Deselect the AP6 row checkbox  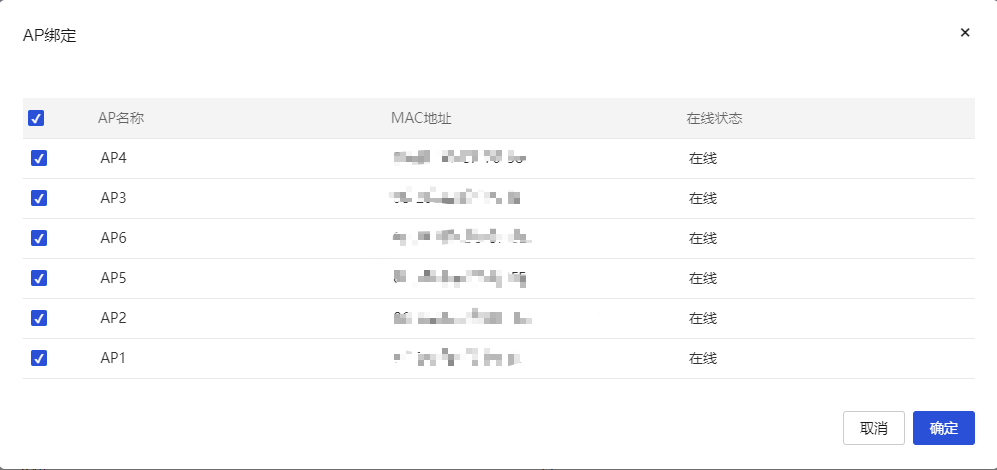point(39,238)
